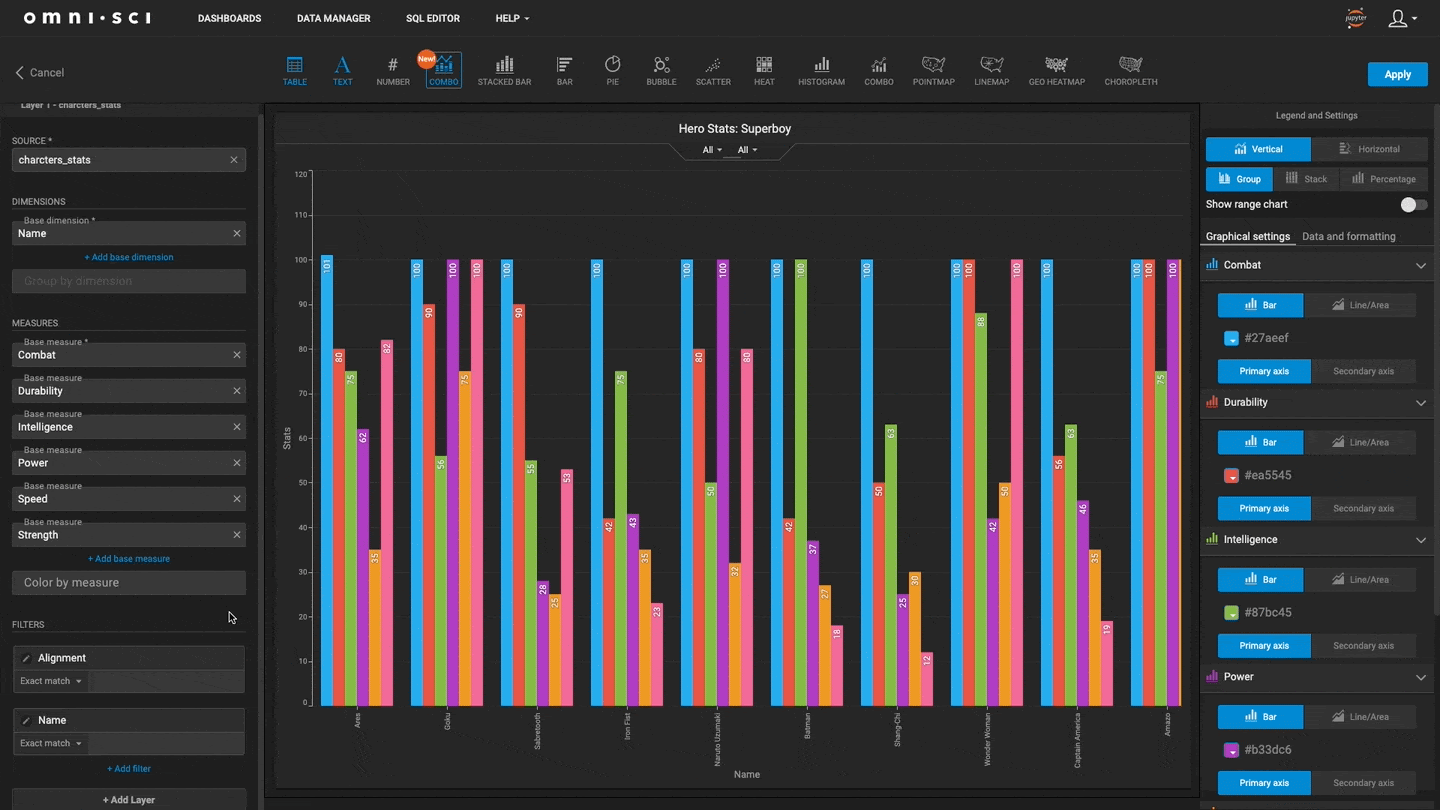The width and height of the screenshot is (1440, 810).
Task: Set Combat series to Line/Area
Action: [1360, 305]
